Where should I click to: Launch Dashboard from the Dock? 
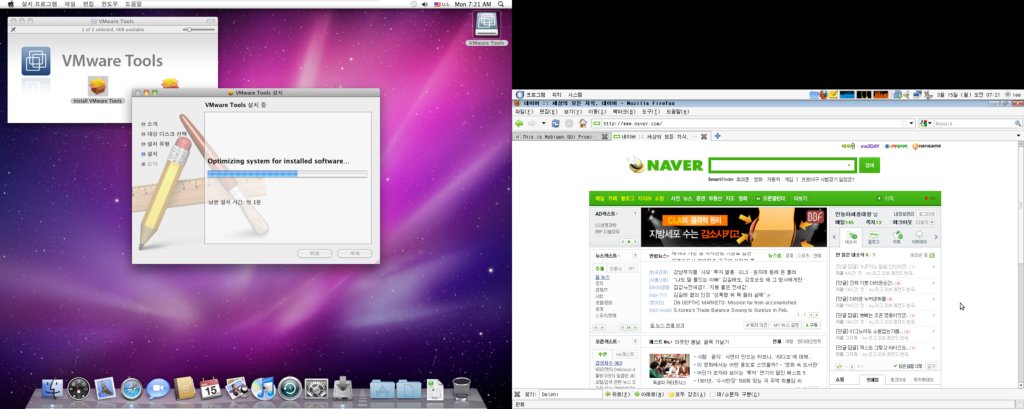coord(79,389)
